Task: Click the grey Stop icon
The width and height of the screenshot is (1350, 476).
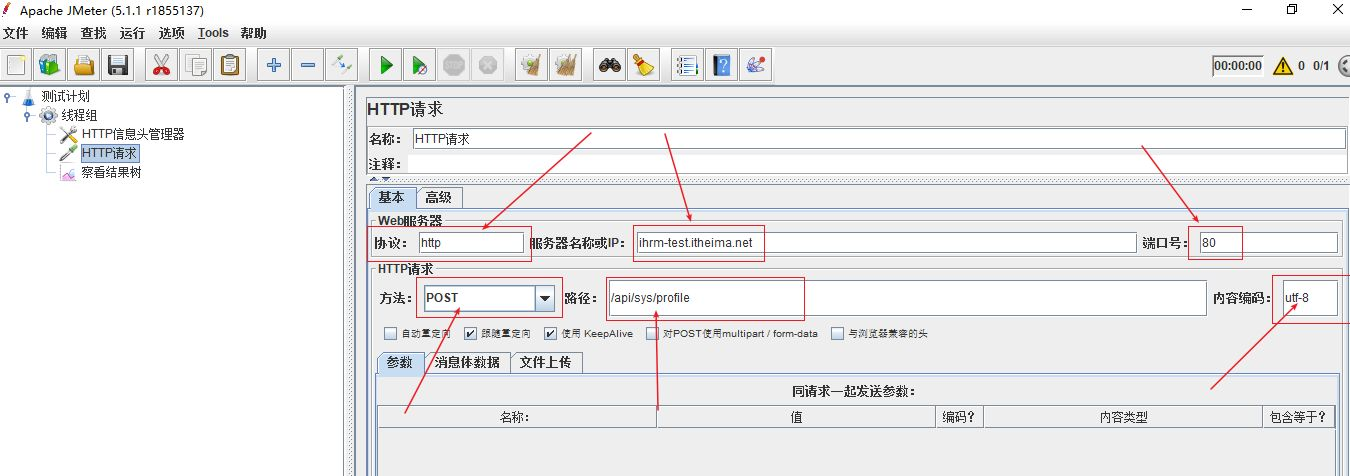Action: [454, 66]
